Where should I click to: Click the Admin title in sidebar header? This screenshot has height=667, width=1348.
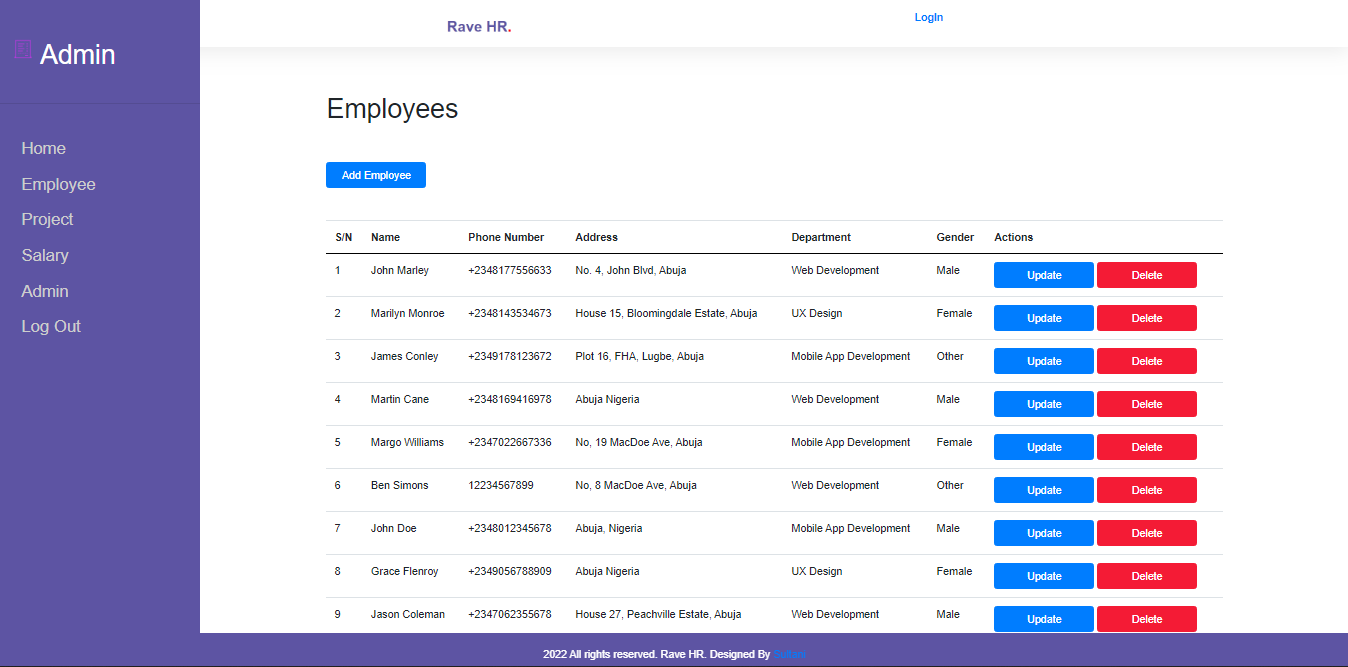(x=78, y=55)
